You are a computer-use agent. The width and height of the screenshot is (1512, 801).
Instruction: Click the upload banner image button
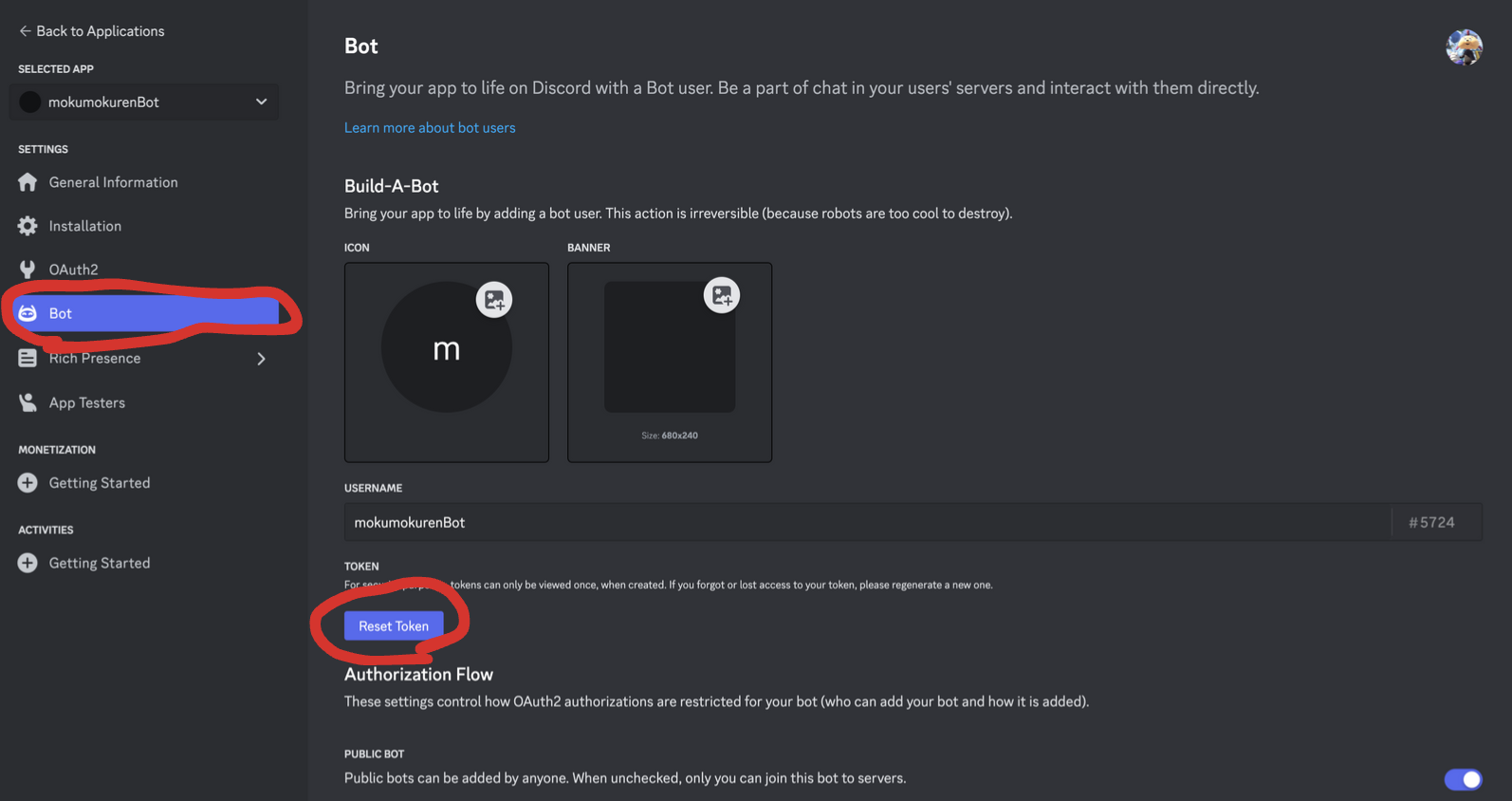pos(721,295)
